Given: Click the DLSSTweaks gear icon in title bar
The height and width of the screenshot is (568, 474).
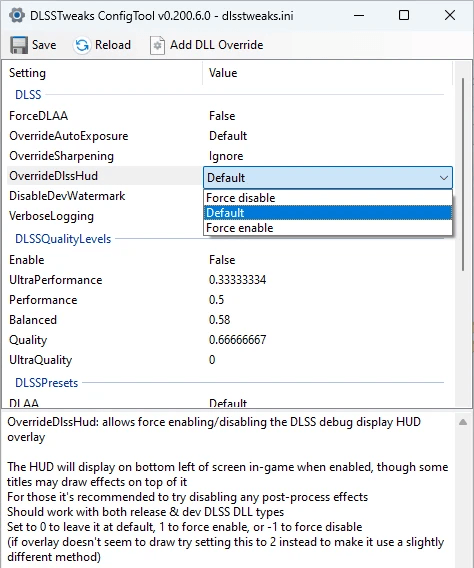Looking at the screenshot, I should point(16,16).
